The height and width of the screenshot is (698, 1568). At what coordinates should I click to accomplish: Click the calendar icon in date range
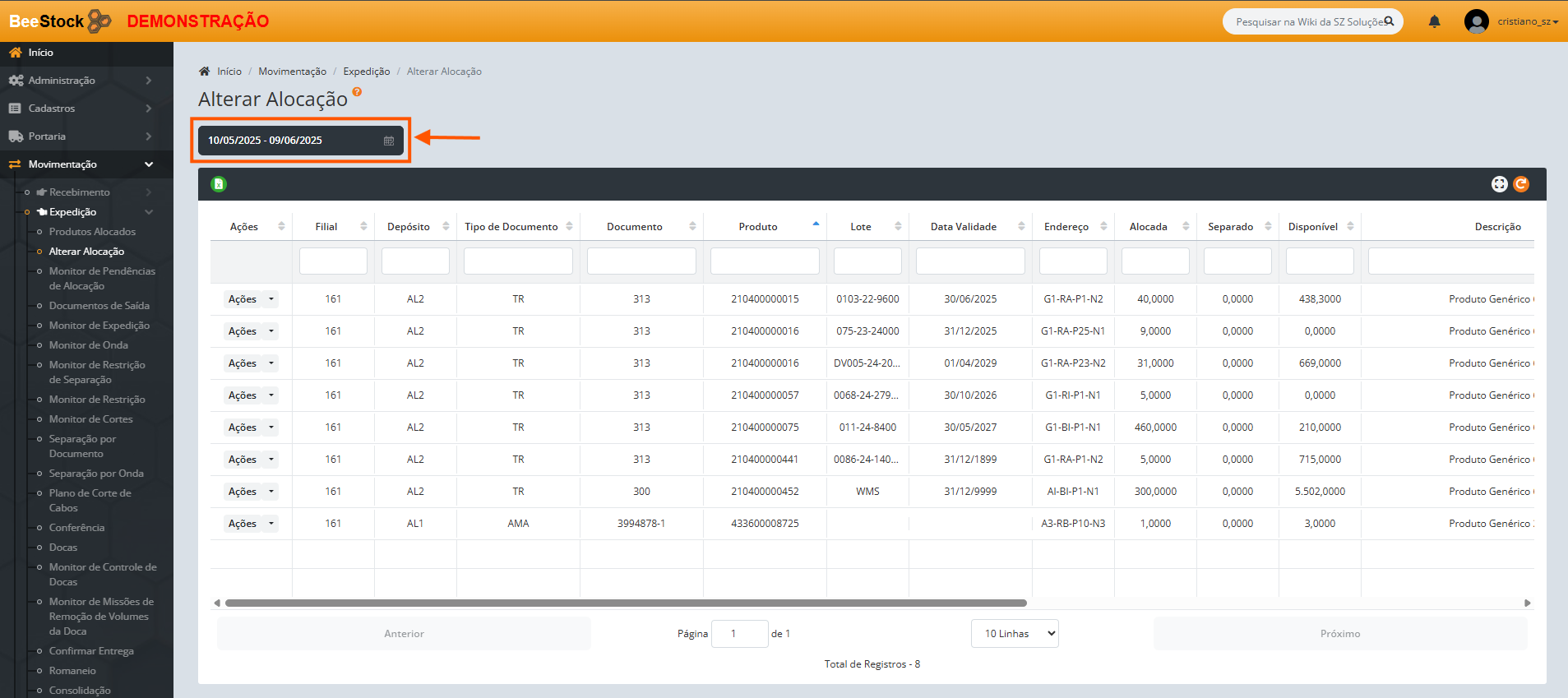pos(389,141)
